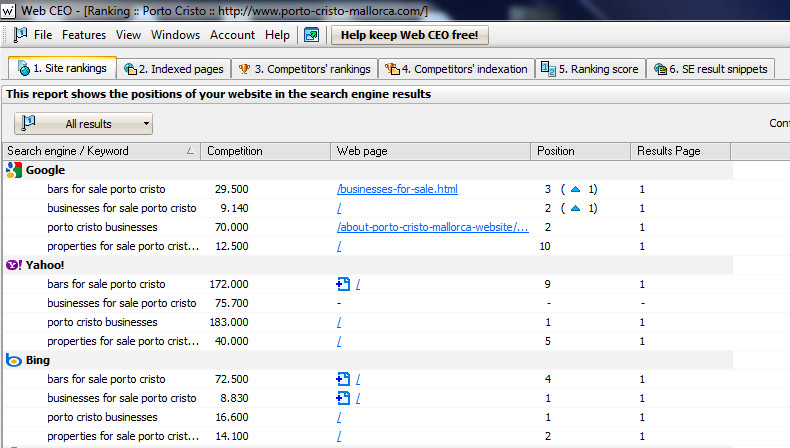Screen dimensions: 790x448
Task: Click the page icon in Bing businesses for sale row
Action: point(343,398)
